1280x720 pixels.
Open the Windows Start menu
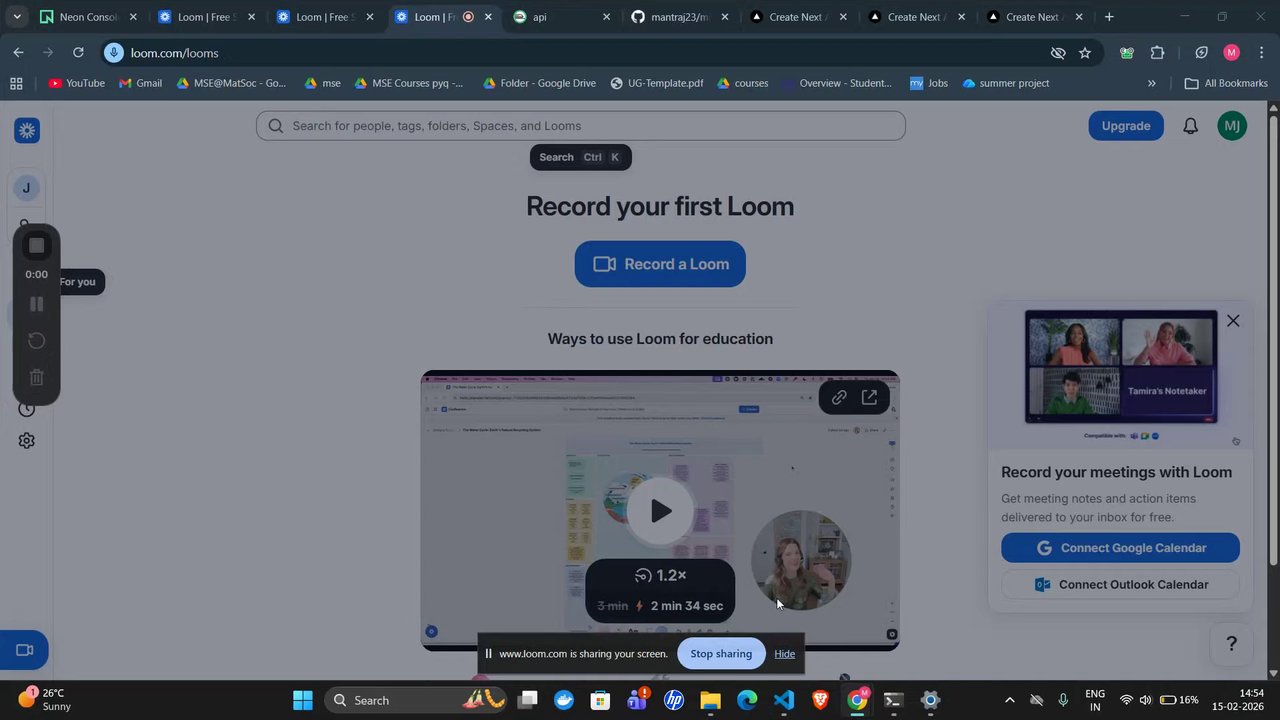click(303, 700)
